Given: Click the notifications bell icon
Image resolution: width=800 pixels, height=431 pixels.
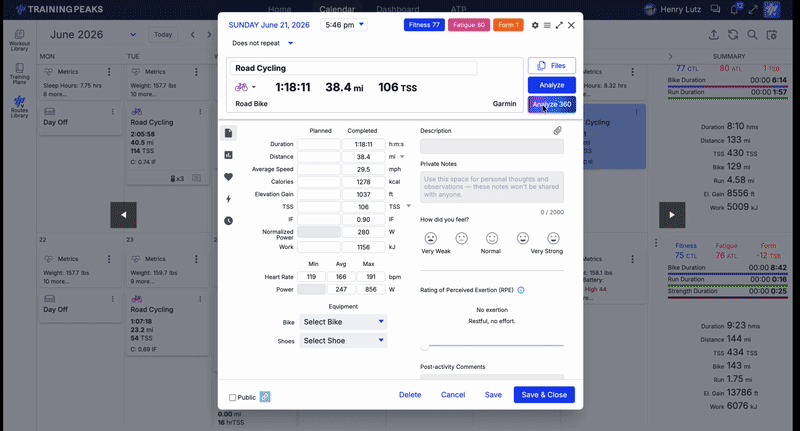Looking at the screenshot, I should click(734, 9).
